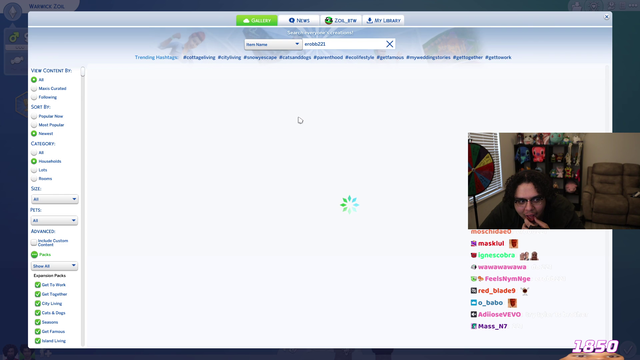Select View Content By All radio
The image size is (640, 360).
[34, 80]
